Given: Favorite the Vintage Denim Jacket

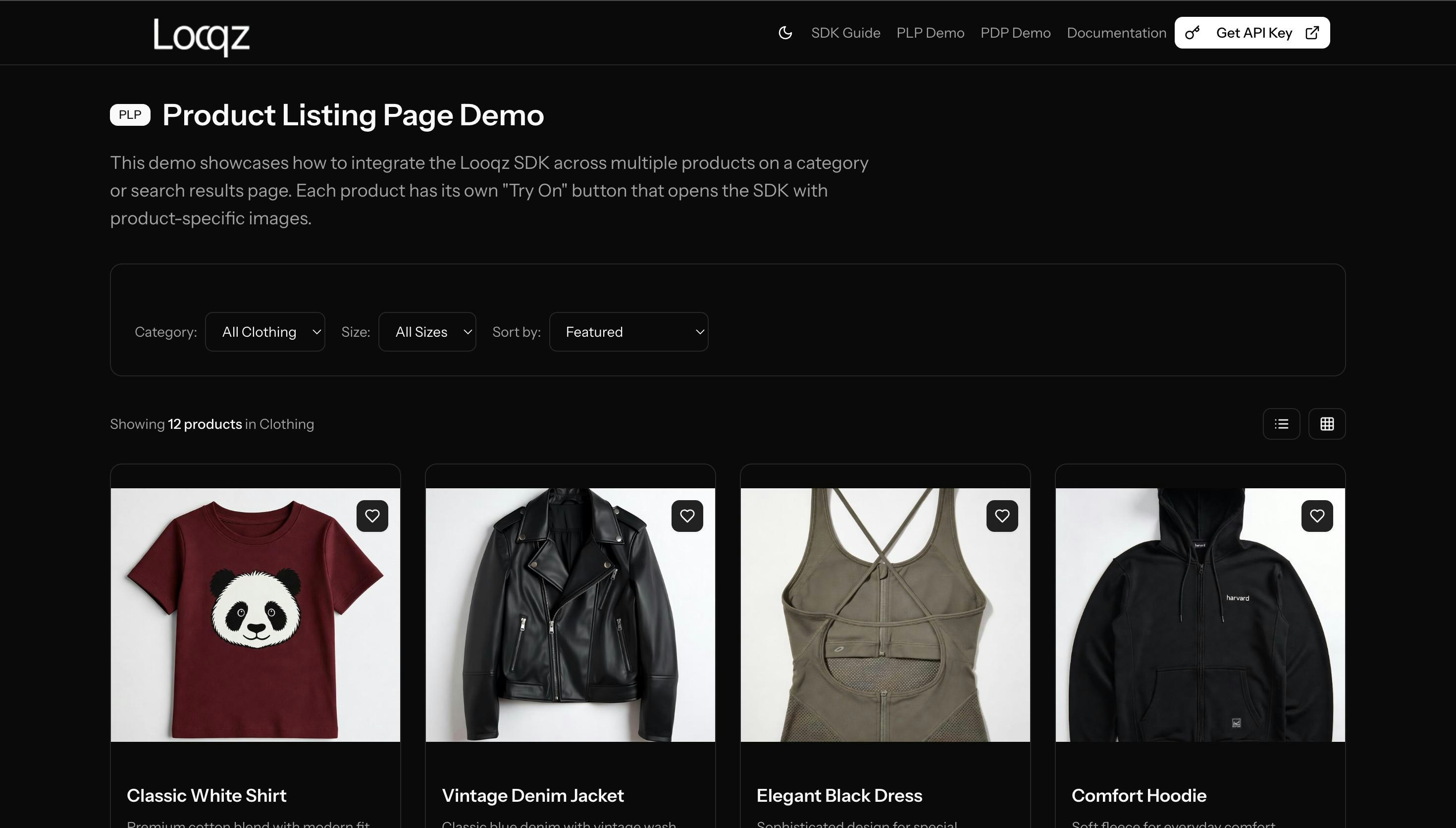Looking at the screenshot, I should coord(687,516).
